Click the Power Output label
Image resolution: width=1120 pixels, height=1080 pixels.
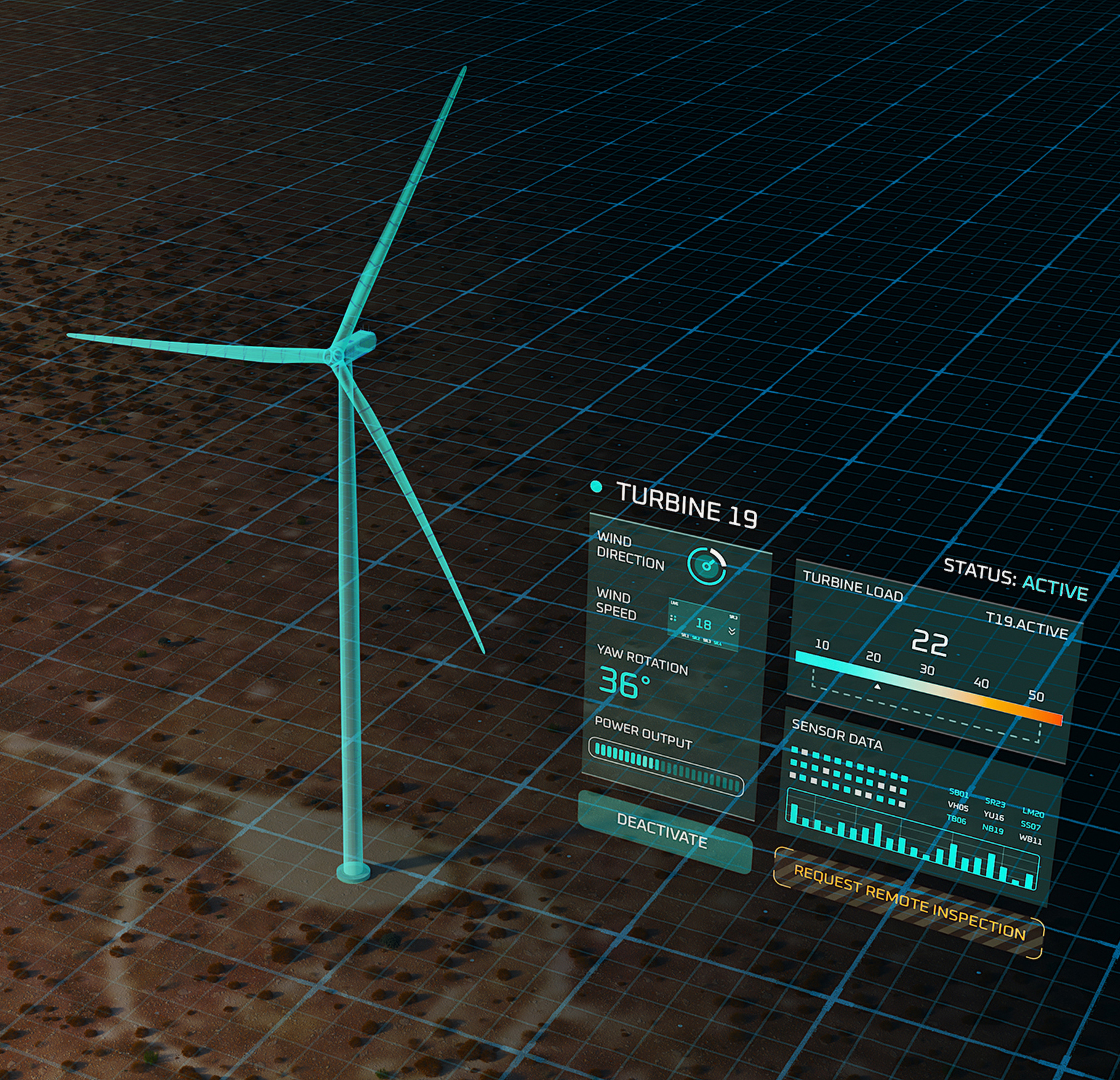click(643, 733)
